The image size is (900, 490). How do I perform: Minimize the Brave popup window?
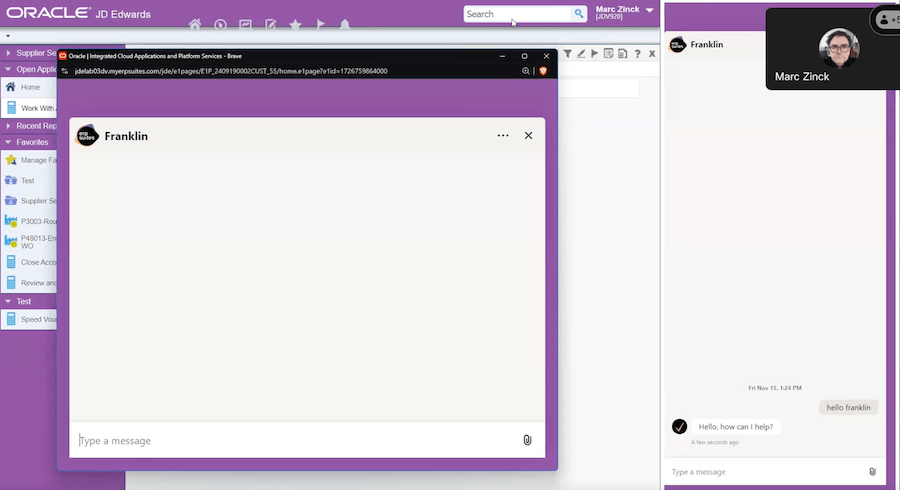pos(502,56)
